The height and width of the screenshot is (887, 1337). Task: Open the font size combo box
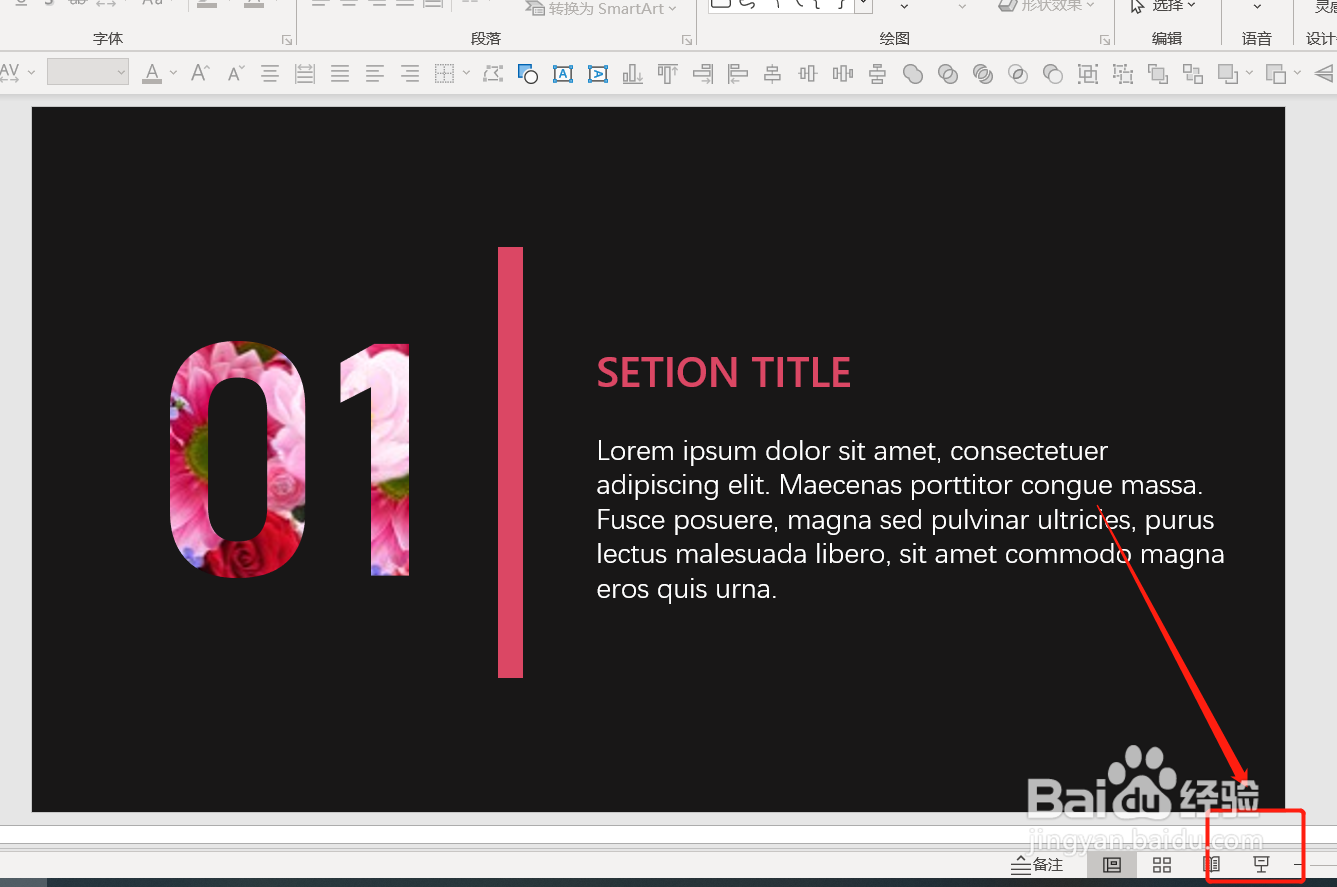click(x=88, y=72)
